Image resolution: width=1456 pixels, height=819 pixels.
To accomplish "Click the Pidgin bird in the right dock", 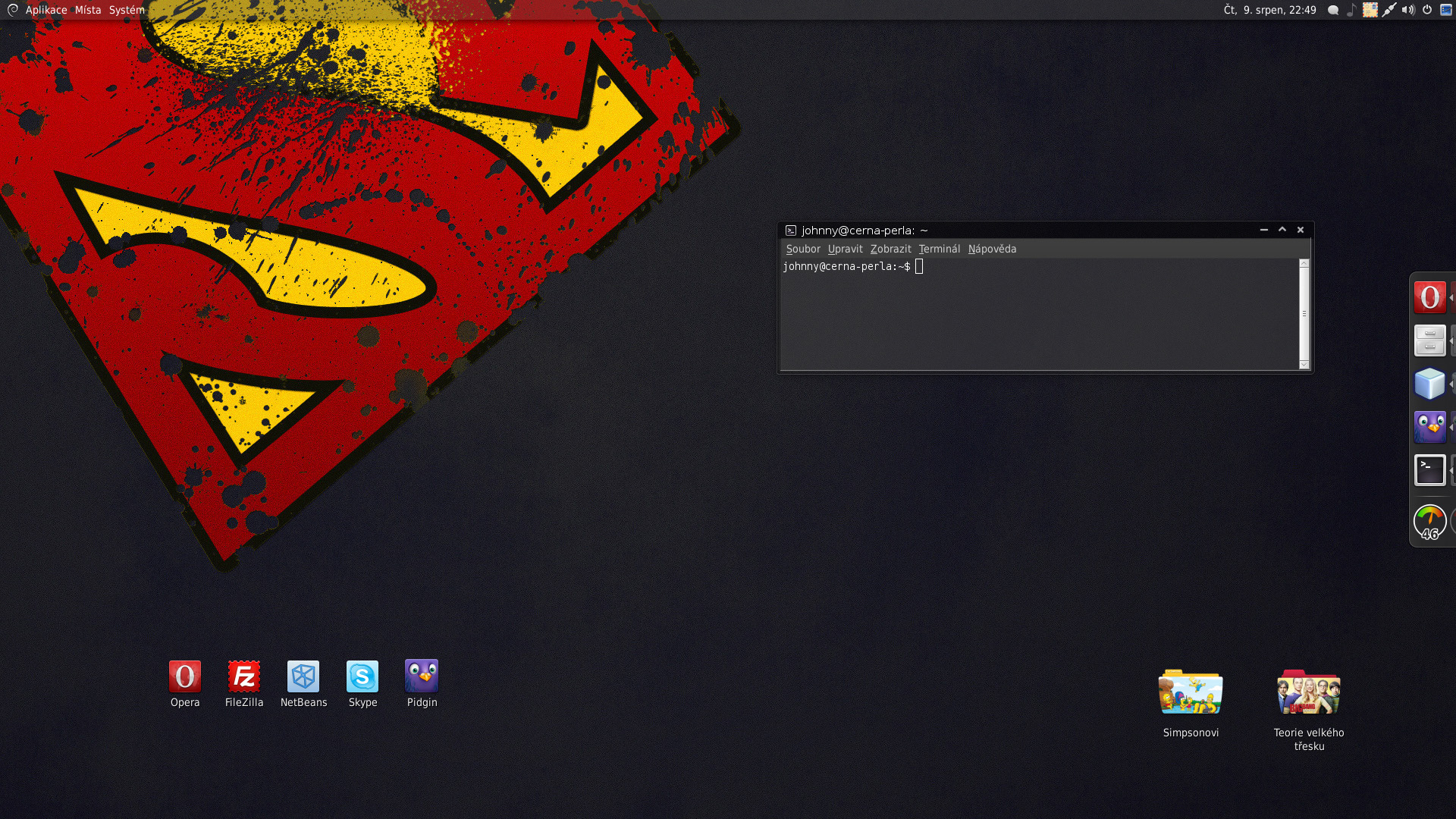I will coord(1429,427).
